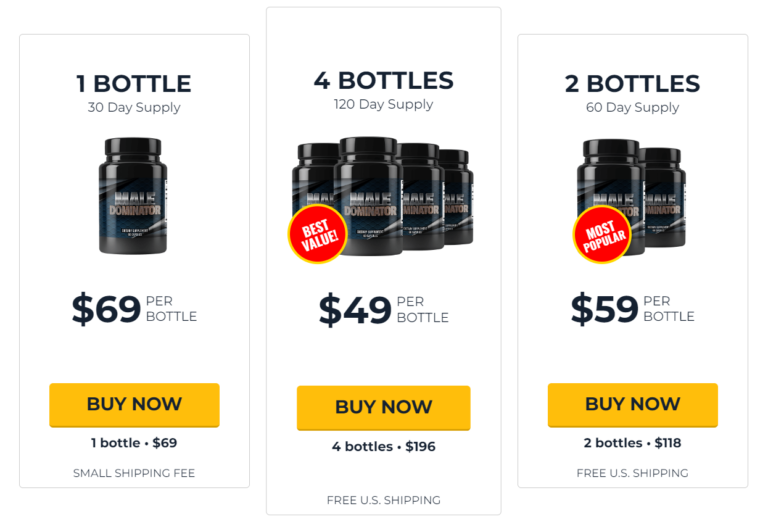Click the '1 bottle • $69' text

(134, 443)
